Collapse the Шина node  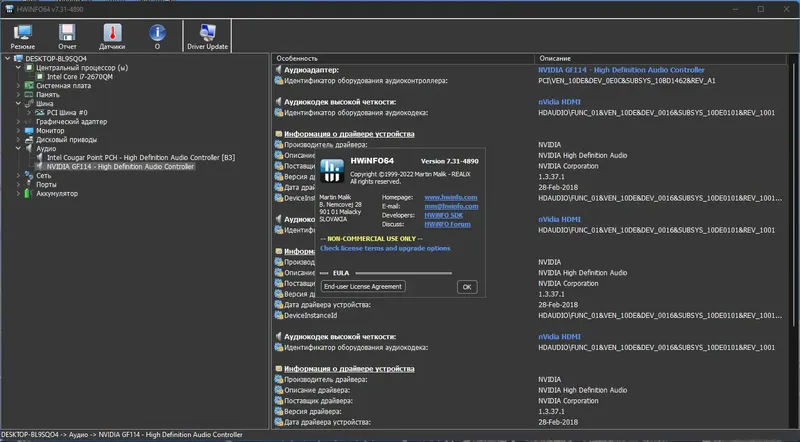coord(18,104)
